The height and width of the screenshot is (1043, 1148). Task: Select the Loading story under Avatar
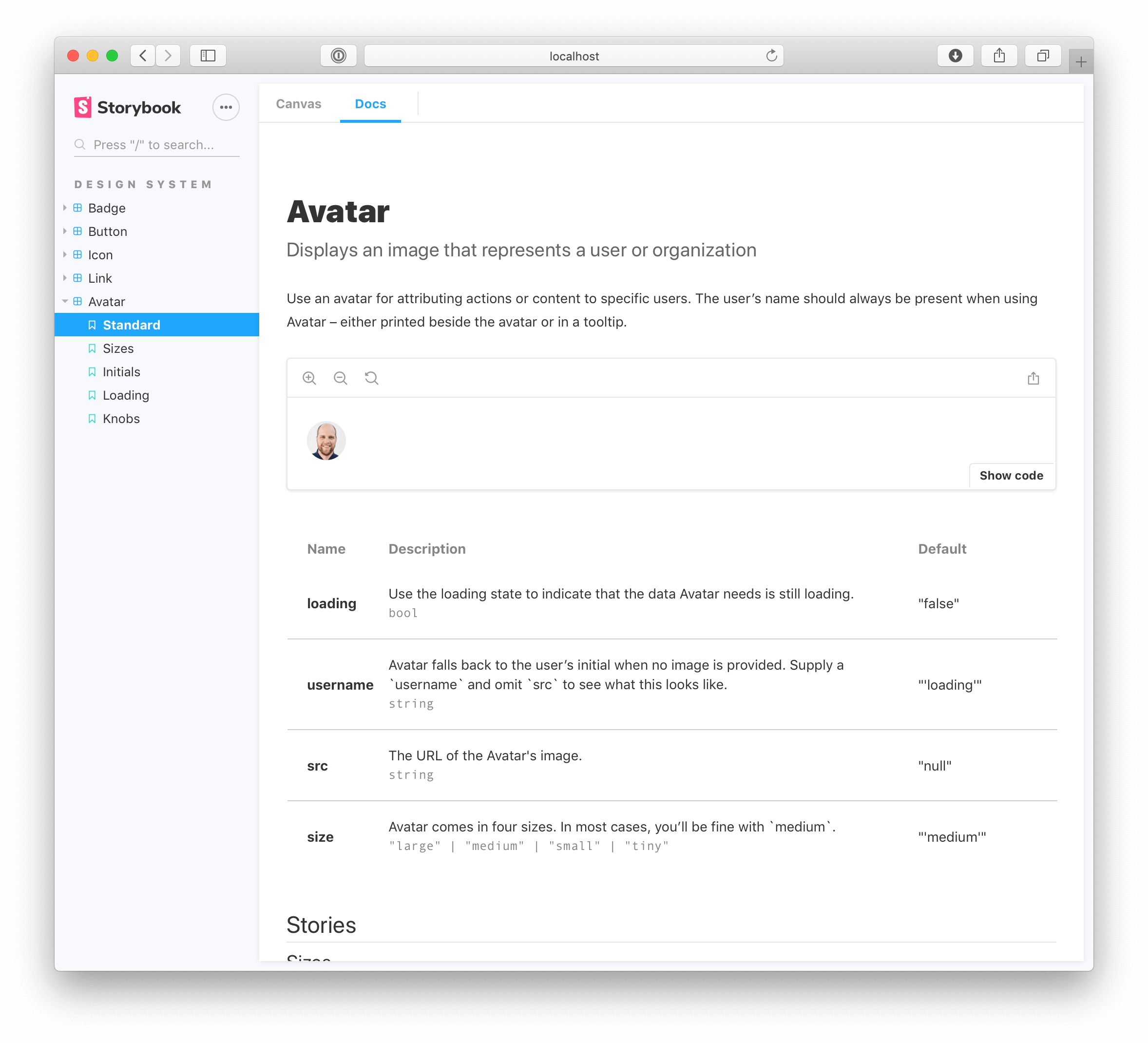point(126,395)
